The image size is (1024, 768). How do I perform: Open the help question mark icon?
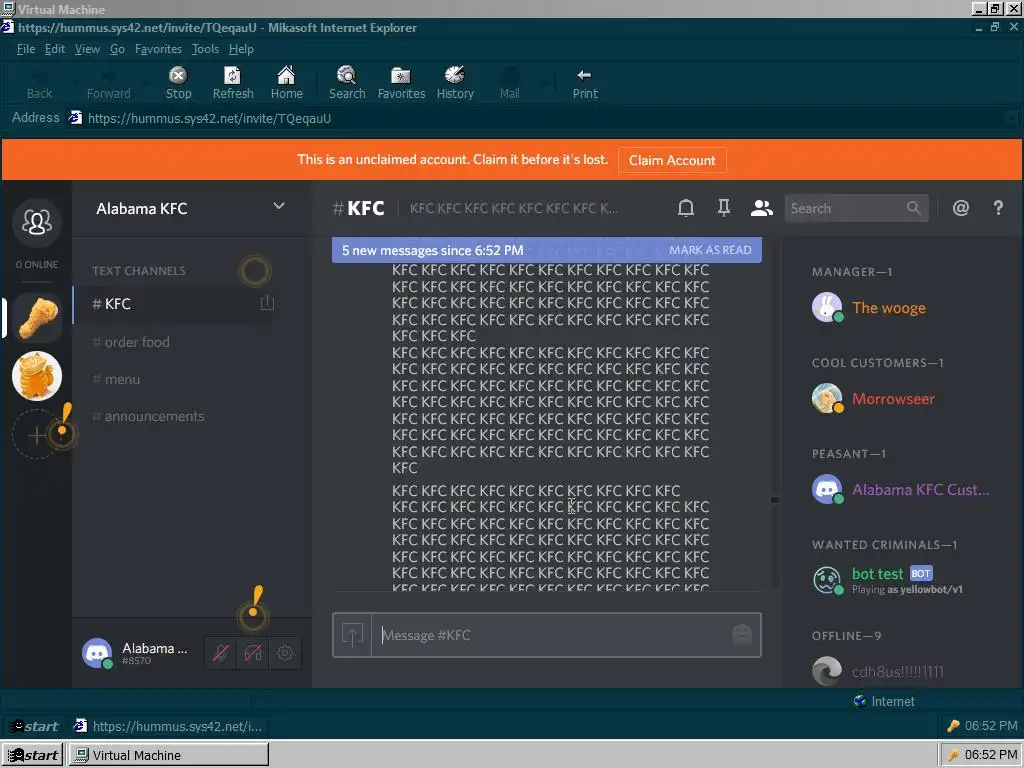tap(998, 208)
